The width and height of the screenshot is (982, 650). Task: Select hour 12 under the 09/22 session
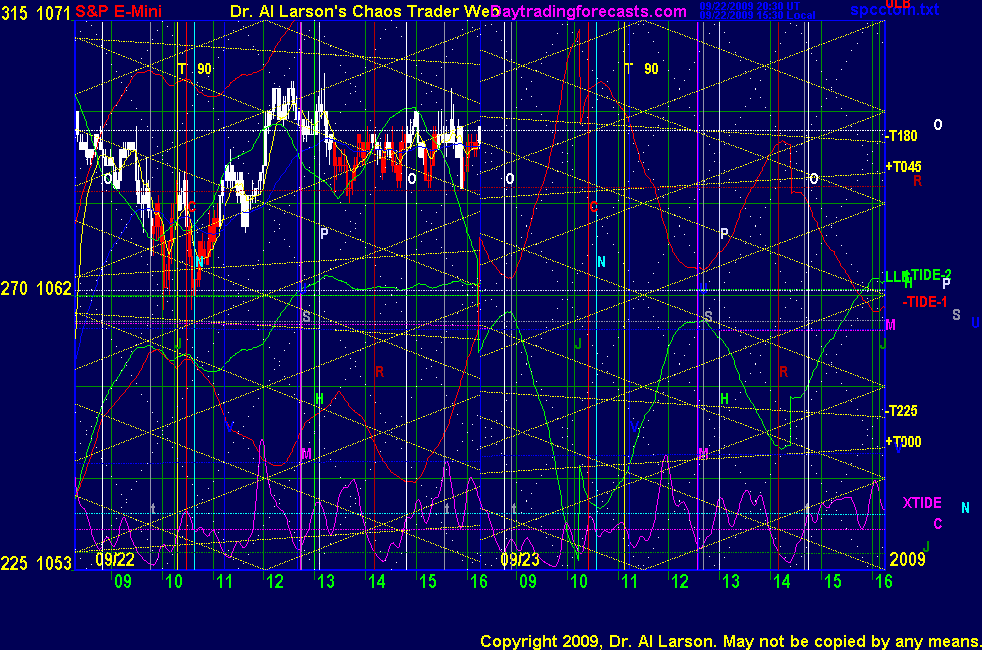pyautogui.click(x=275, y=582)
